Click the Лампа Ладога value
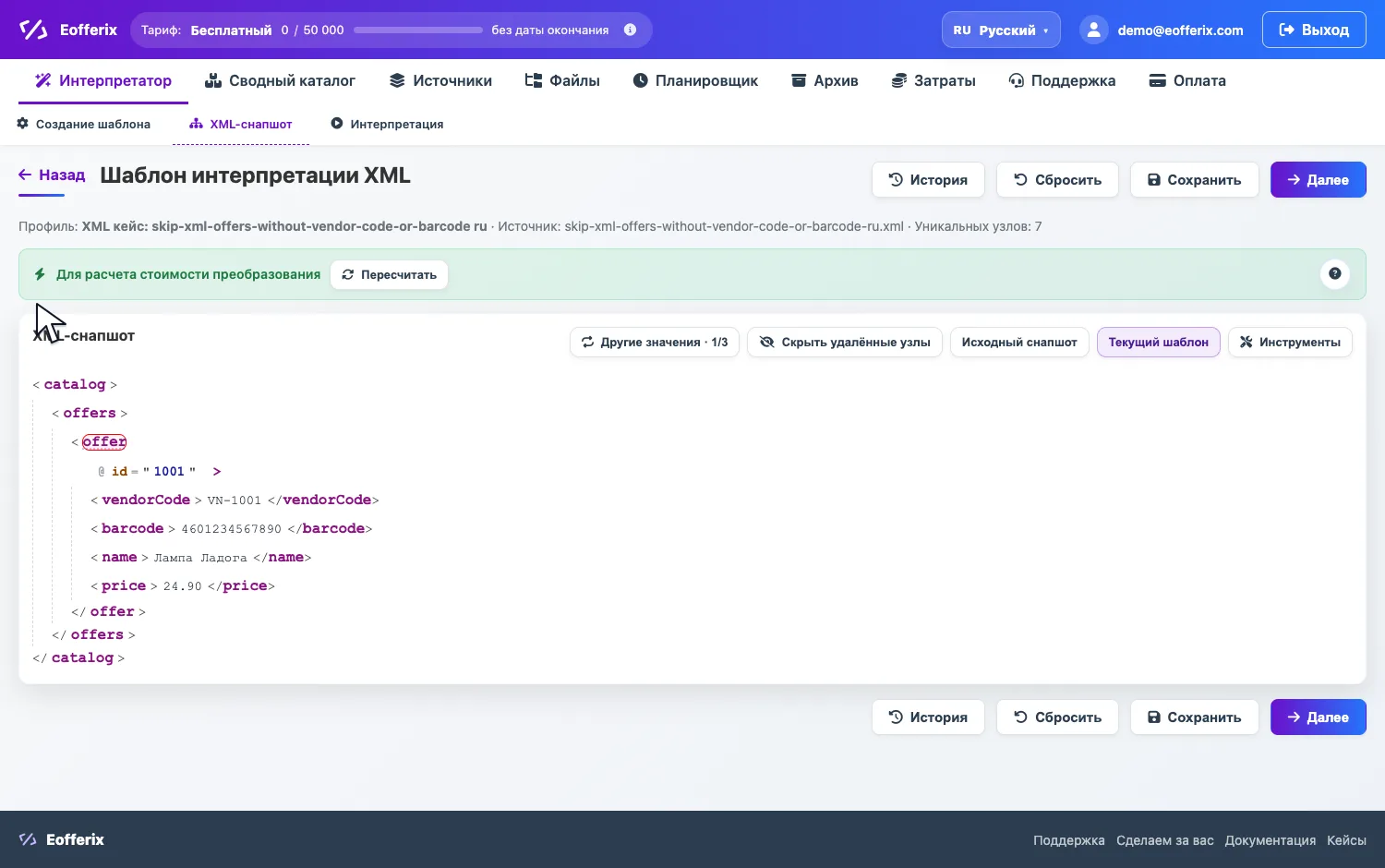Viewport: 1385px width, 868px height. (x=200, y=558)
